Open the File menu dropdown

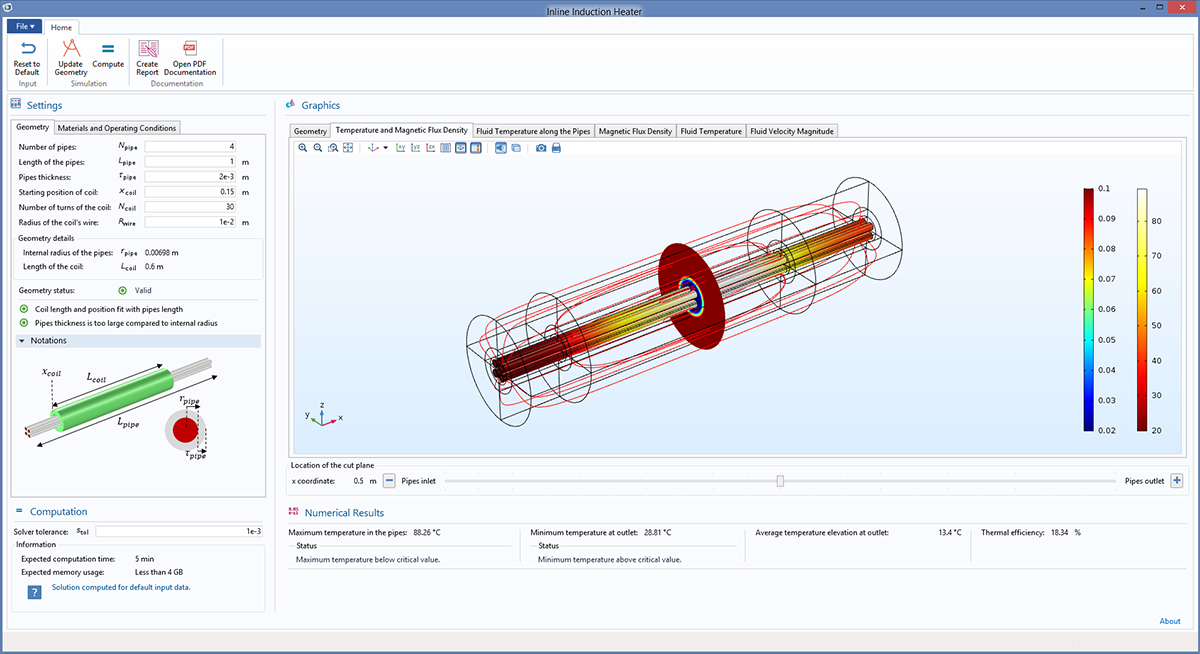[x=26, y=26]
